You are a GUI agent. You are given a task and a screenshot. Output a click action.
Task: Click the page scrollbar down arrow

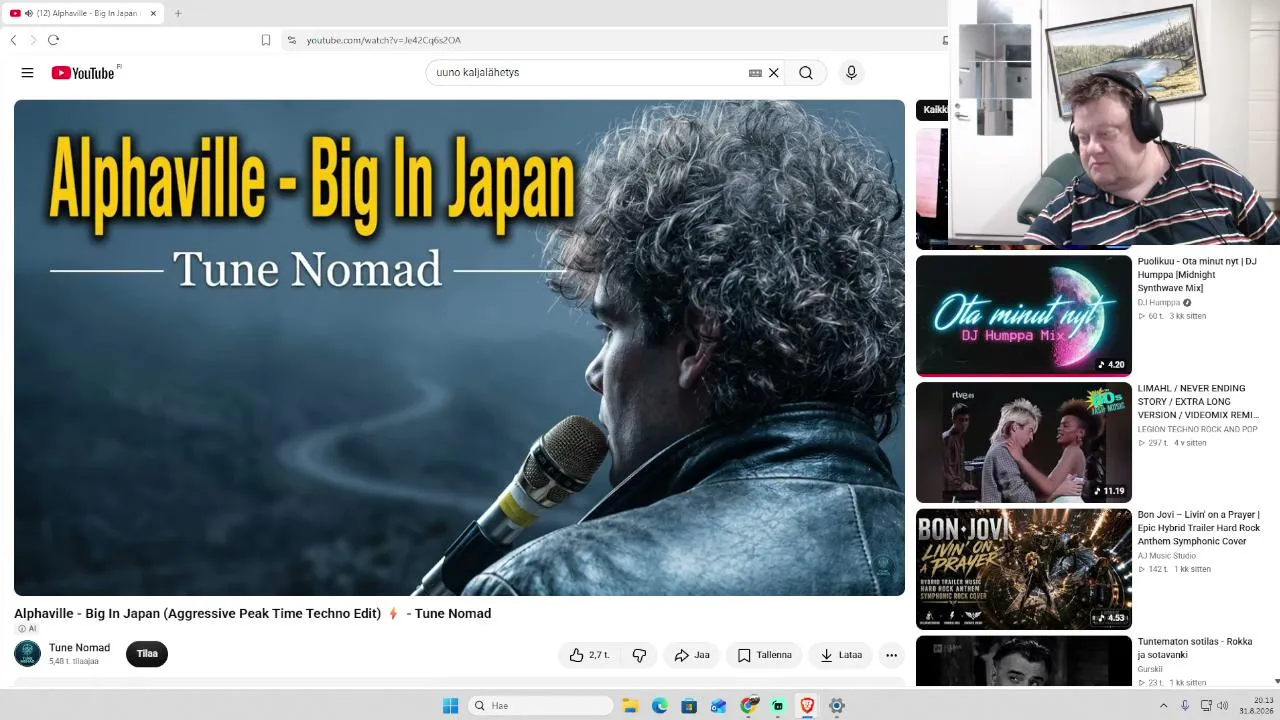click(x=1275, y=681)
